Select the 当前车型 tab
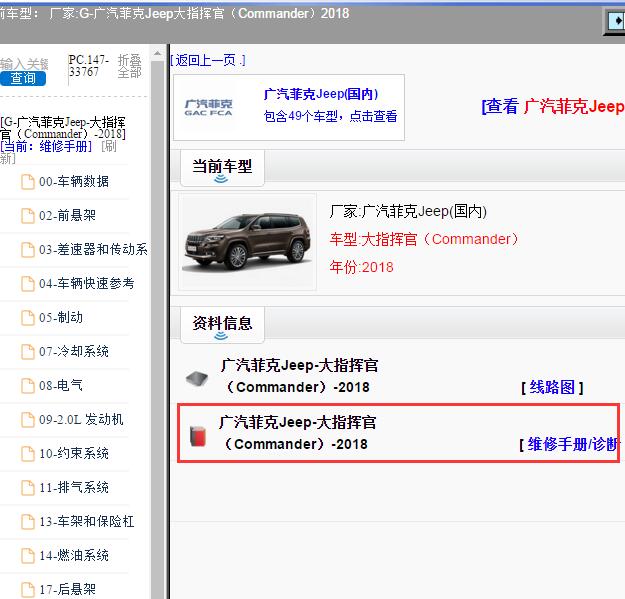625x599 pixels. click(x=222, y=168)
